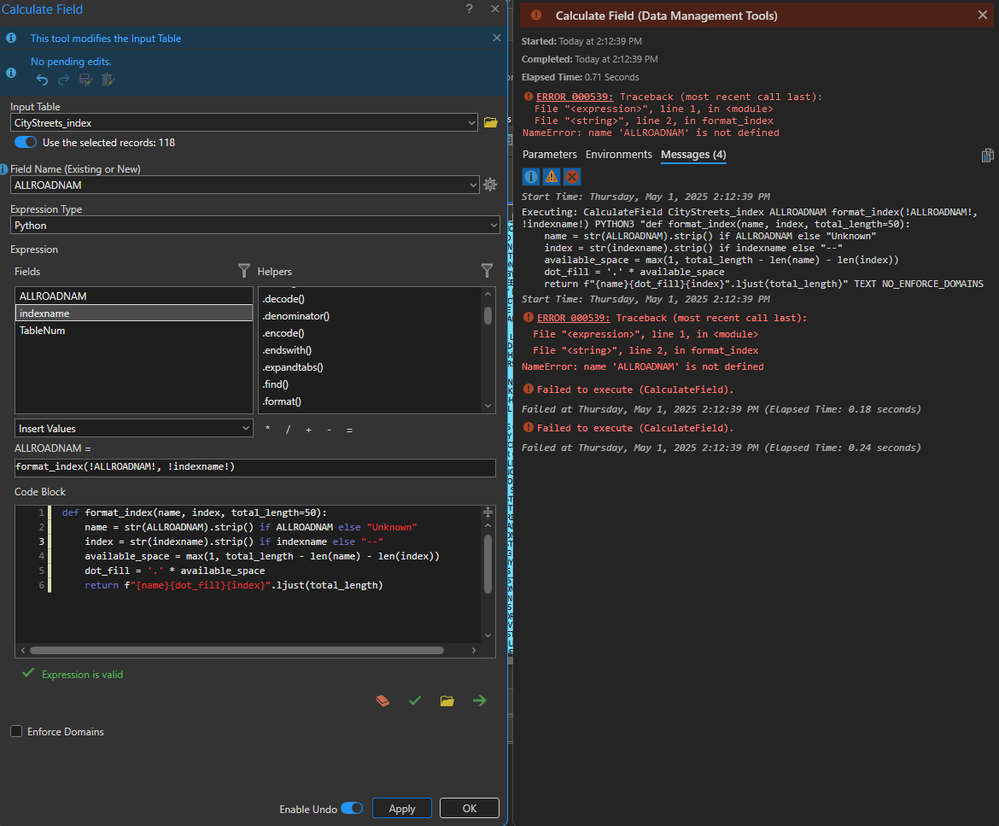Export expression with green arrow icon

(x=480, y=700)
